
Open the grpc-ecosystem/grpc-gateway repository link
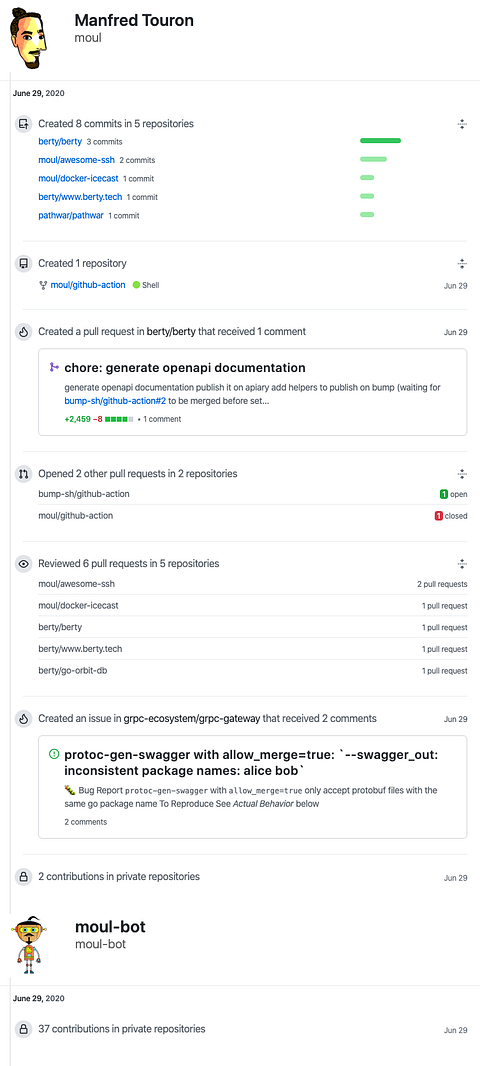click(x=192, y=719)
